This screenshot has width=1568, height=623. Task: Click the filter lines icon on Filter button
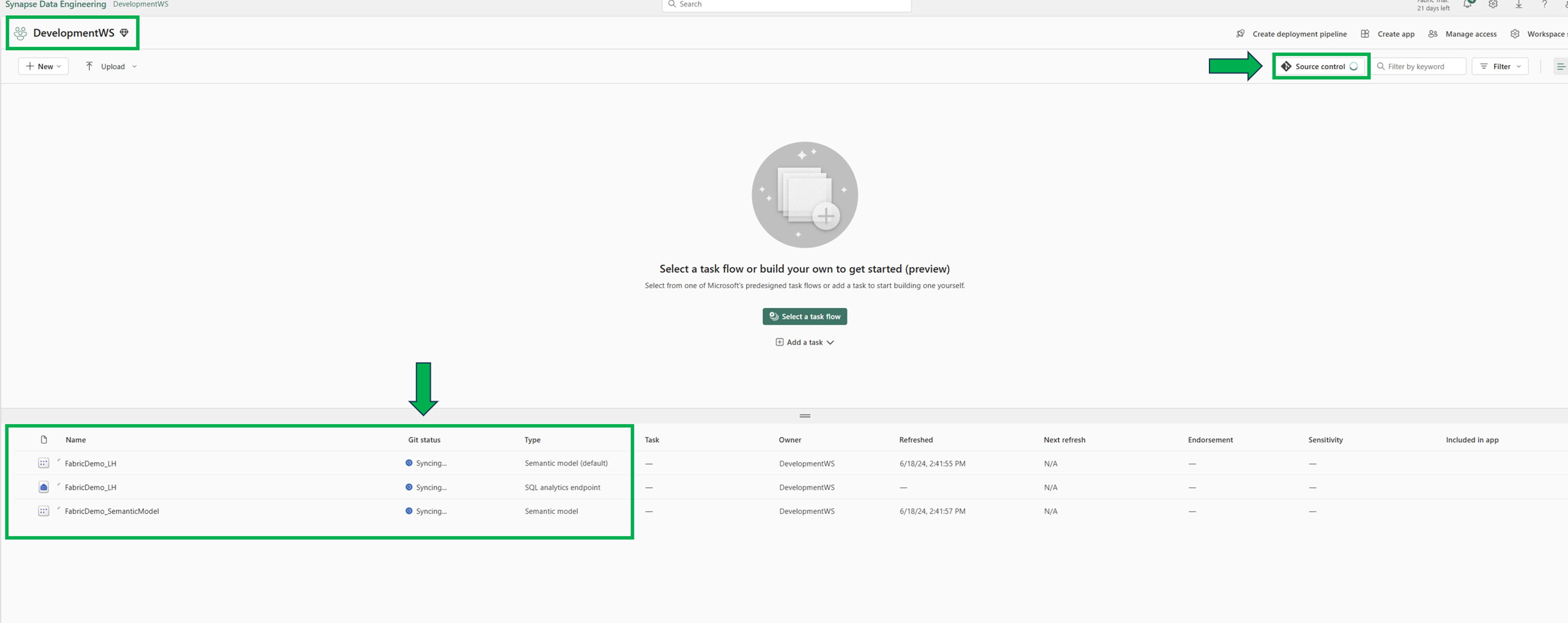click(x=1484, y=66)
